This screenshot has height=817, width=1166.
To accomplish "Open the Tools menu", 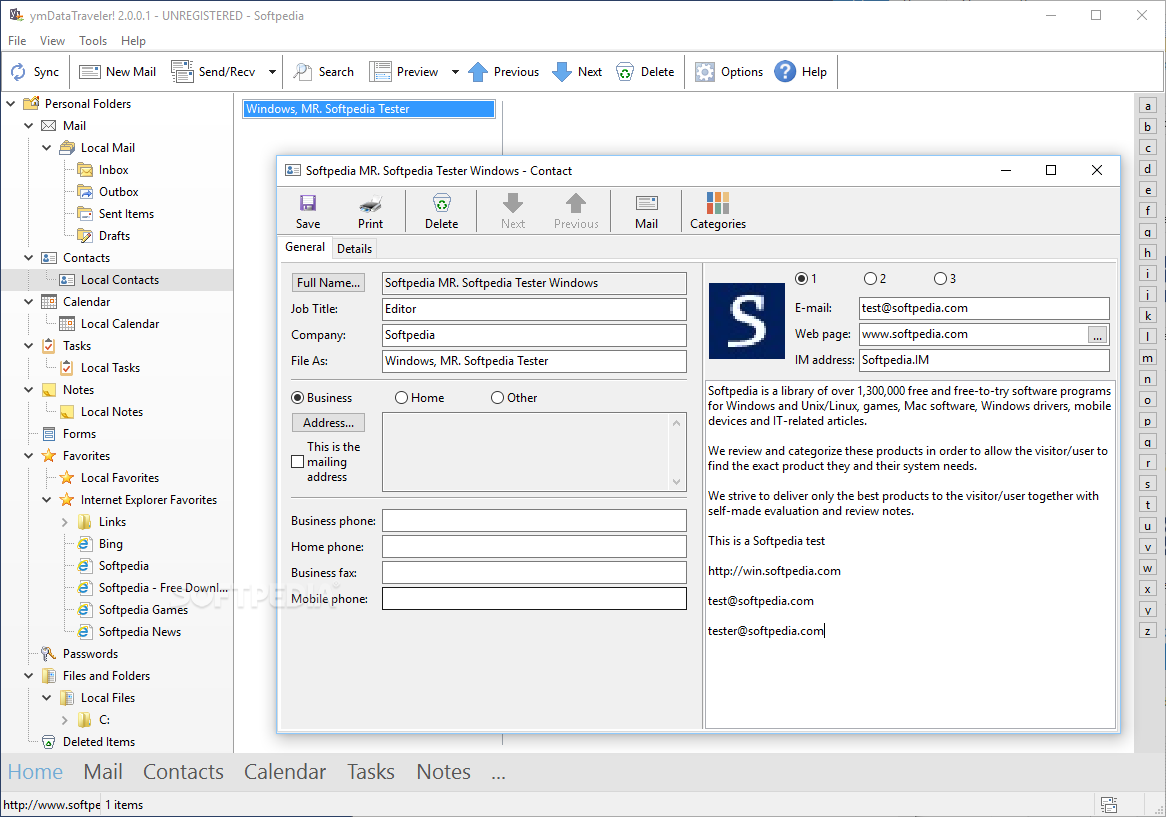I will [93, 41].
